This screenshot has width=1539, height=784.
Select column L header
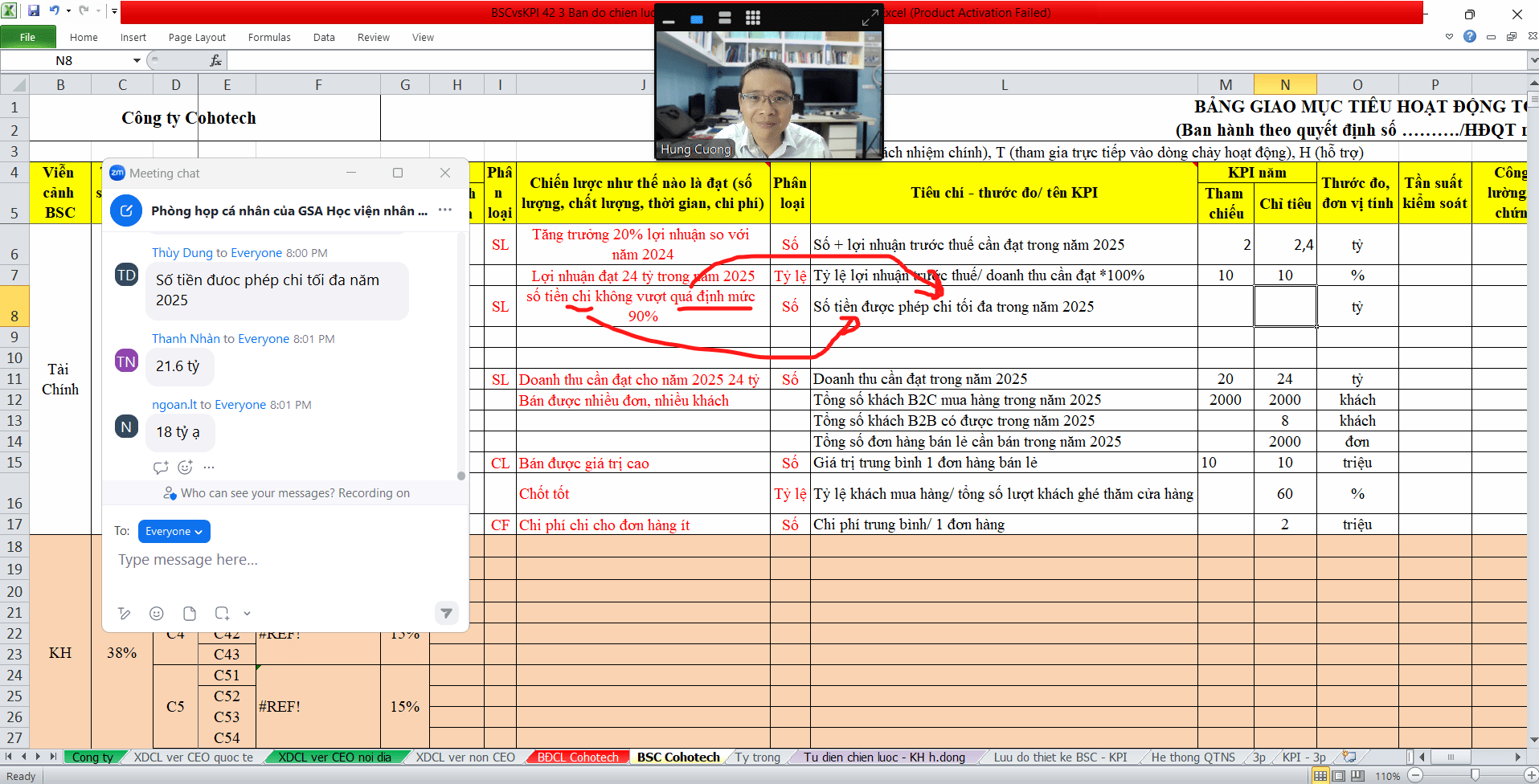coord(1004,84)
